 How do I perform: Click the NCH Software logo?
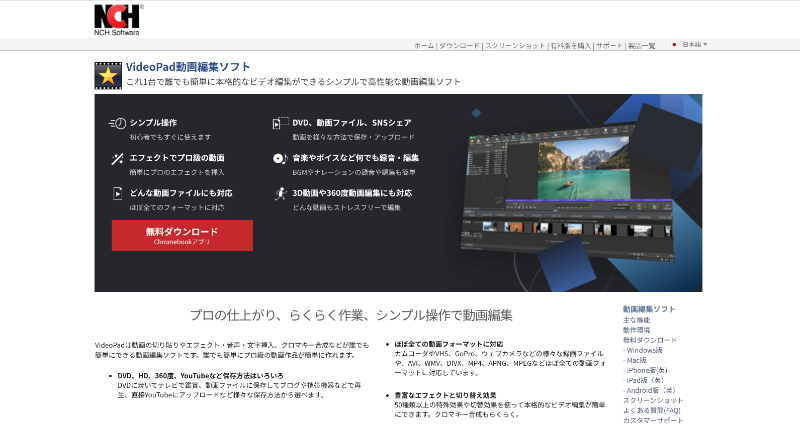click(x=118, y=20)
